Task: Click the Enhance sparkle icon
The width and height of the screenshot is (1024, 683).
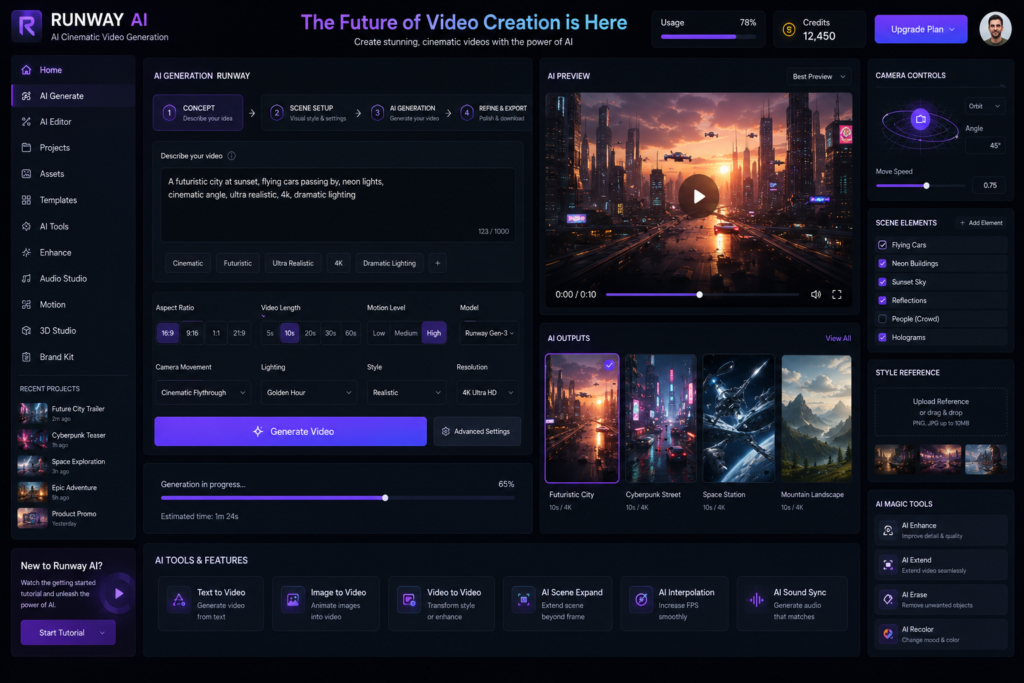Action: (x=26, y=253)
